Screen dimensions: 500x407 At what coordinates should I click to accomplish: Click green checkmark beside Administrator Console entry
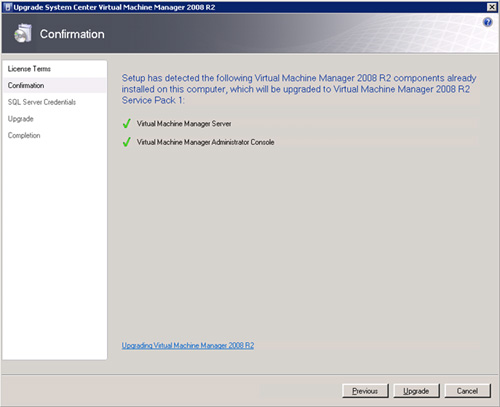tap(126, 142)
